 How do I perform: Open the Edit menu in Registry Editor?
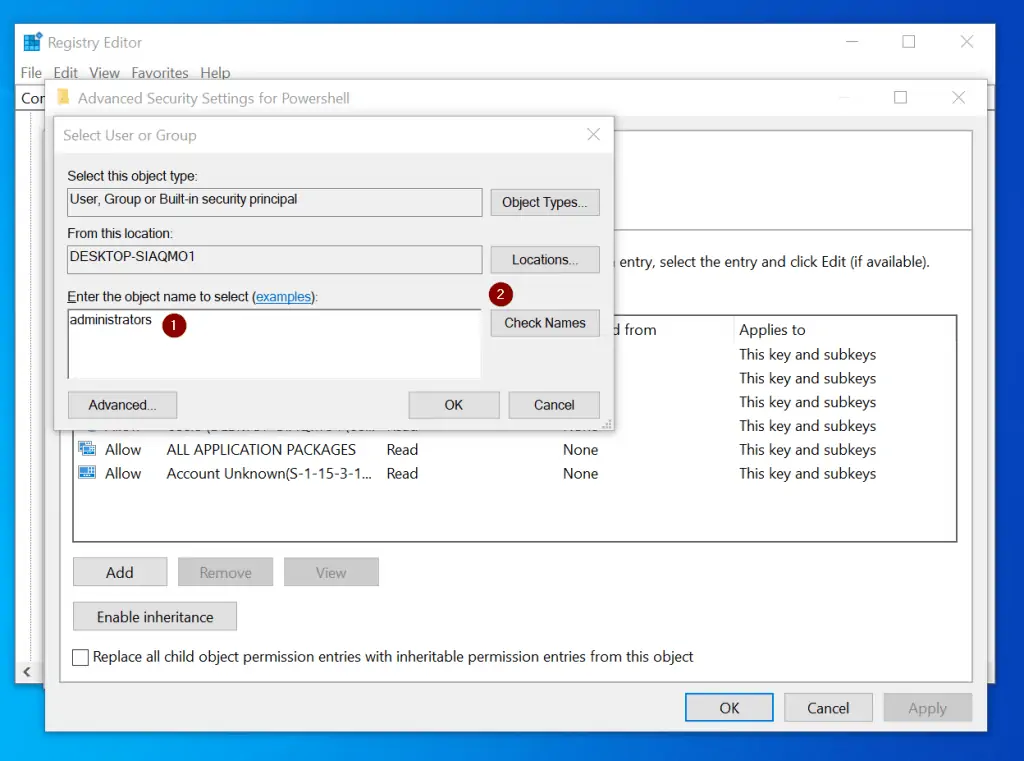65,73
